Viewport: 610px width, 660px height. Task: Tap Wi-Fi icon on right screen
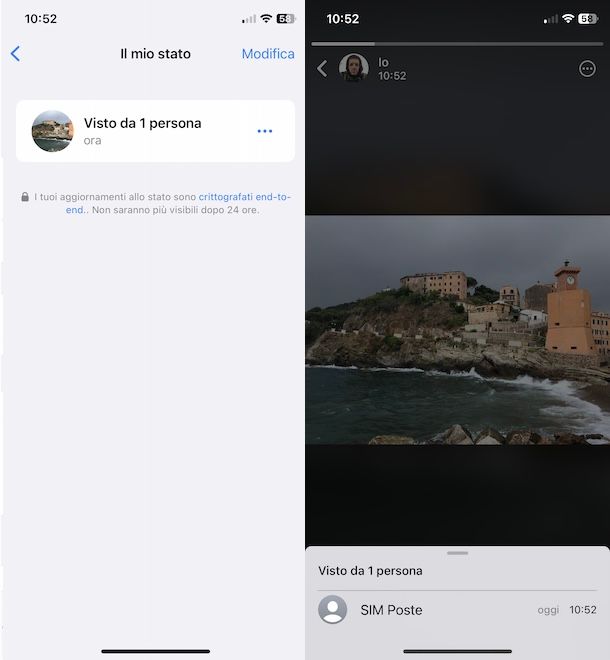pos(568,19)
